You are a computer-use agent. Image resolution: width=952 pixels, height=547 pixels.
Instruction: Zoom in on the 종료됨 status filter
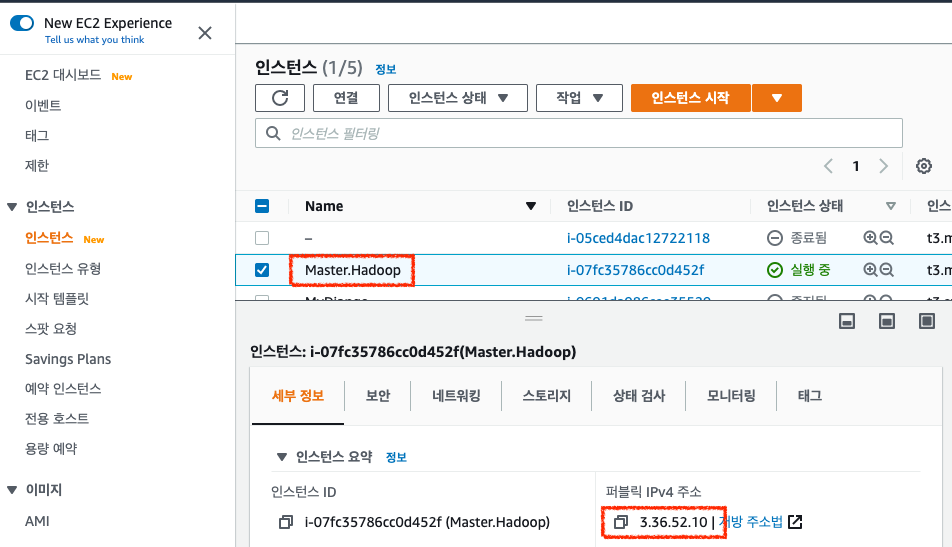pos(870,238)
